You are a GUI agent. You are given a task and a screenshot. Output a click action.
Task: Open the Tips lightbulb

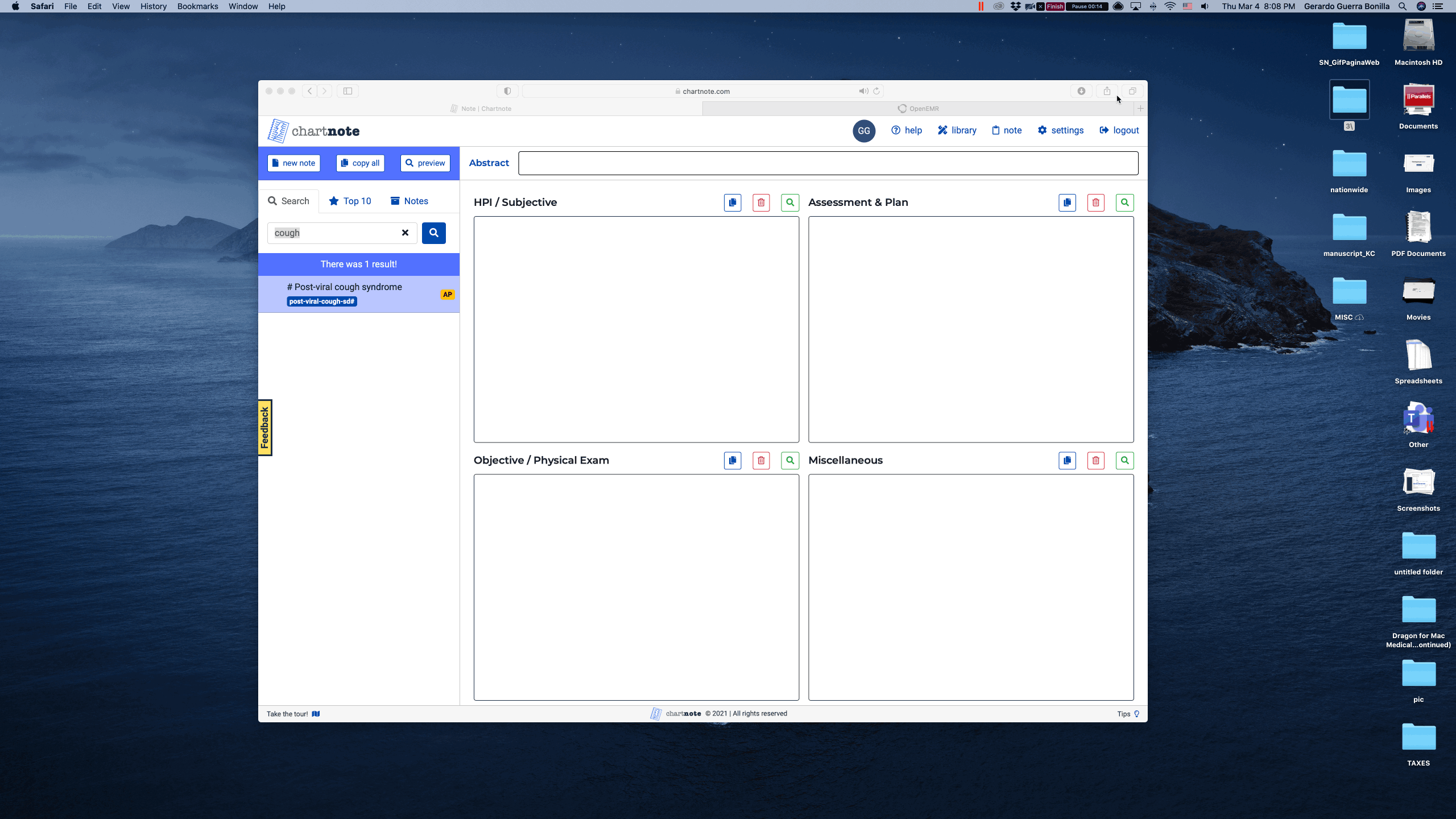pos(1136,714)
